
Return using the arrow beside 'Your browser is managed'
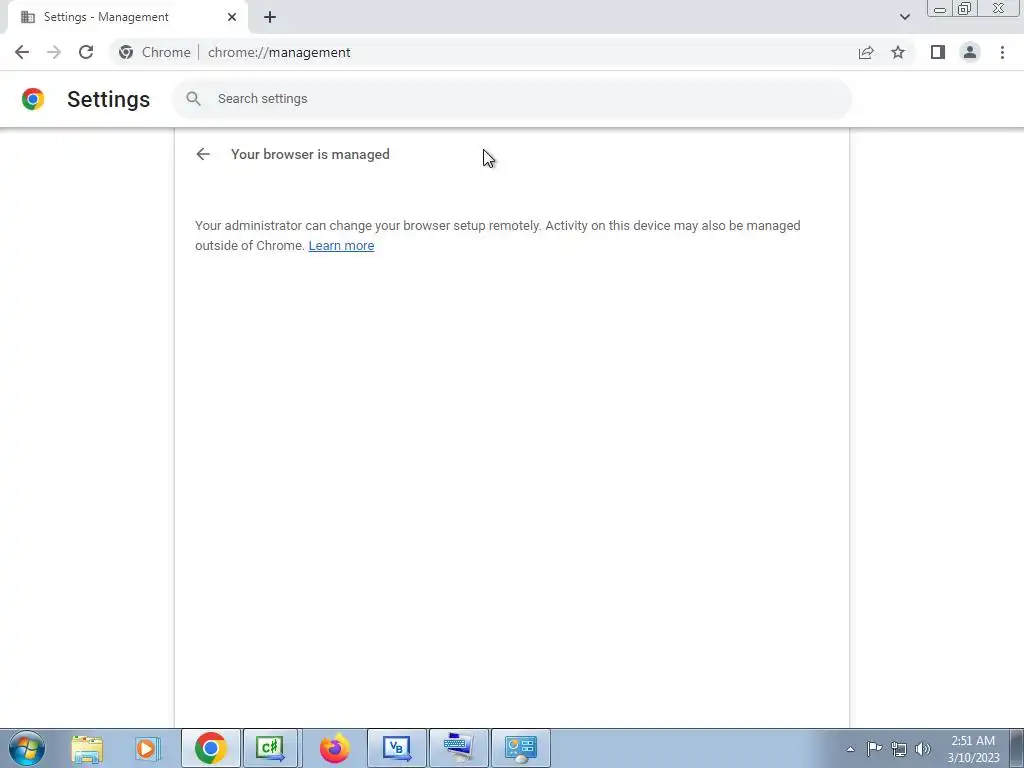click(x=203, y=154)
